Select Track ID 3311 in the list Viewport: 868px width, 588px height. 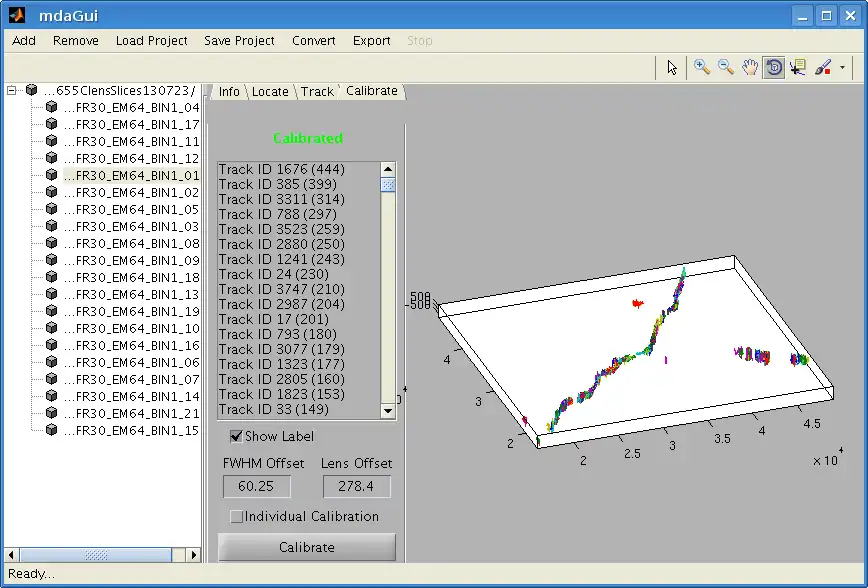pyautogui.click(x=281, y=199)
